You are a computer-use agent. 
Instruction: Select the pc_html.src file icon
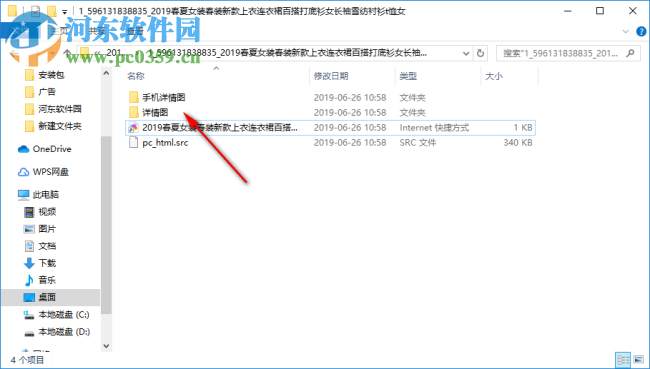(133, 143)
